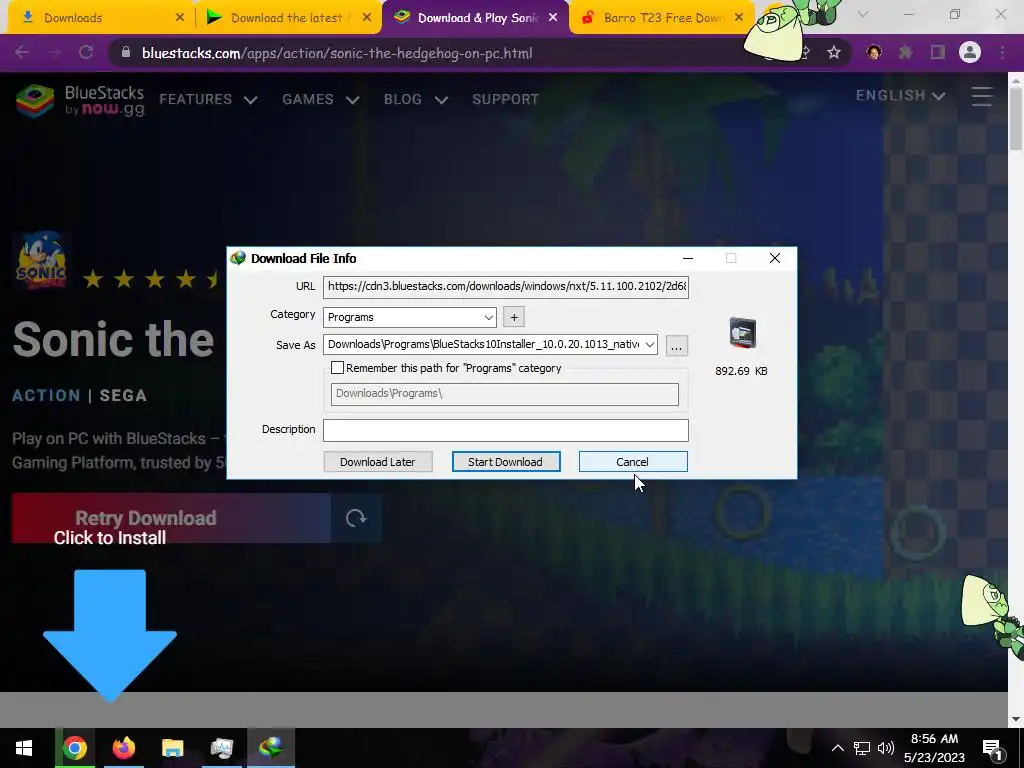This screenshot has height=768, width=1024.
Task: Click browser back arrow
Action: (22, 53)
